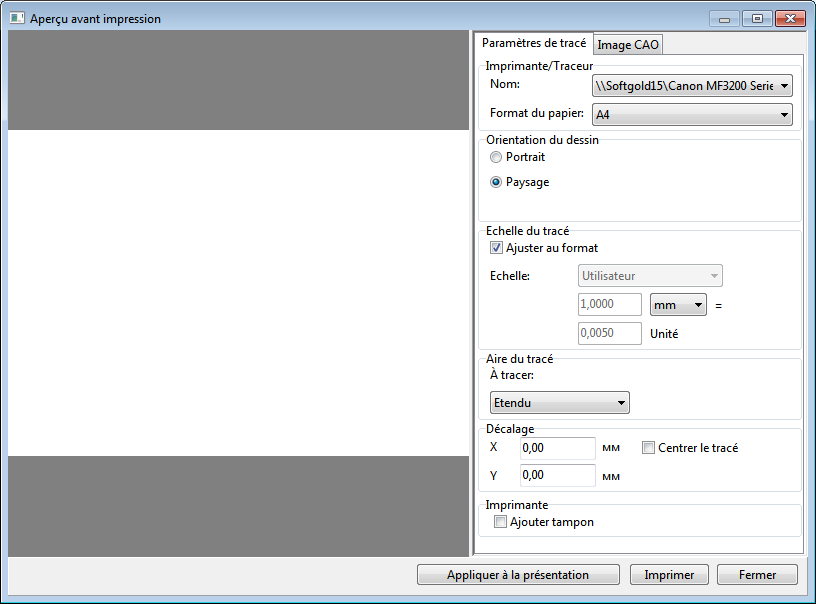Screen dimensions: 816x604
Task: Enable the Centrer le tracé checkbox
Action: click(648, 448)
